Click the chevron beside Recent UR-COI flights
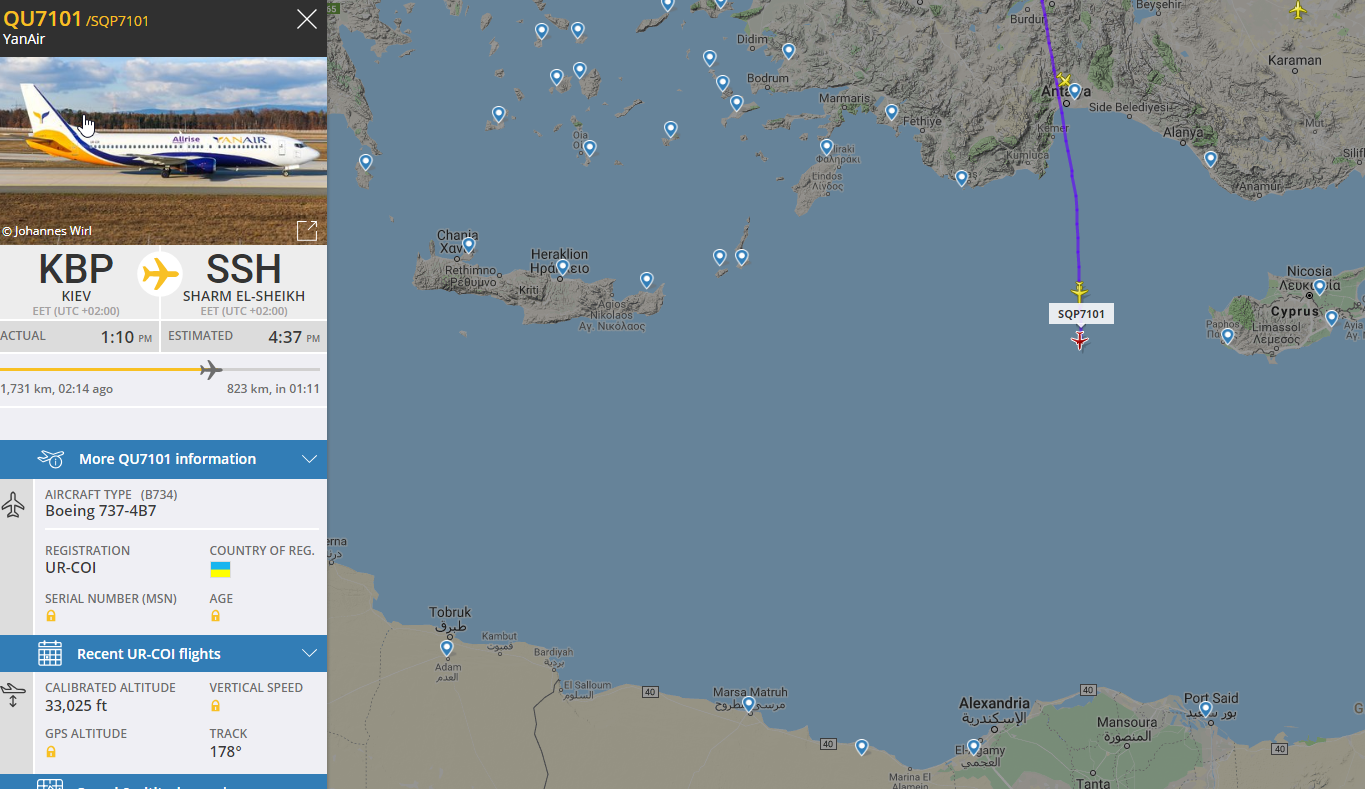Screen dimensions: 1365x789 (x=309, y=654)
